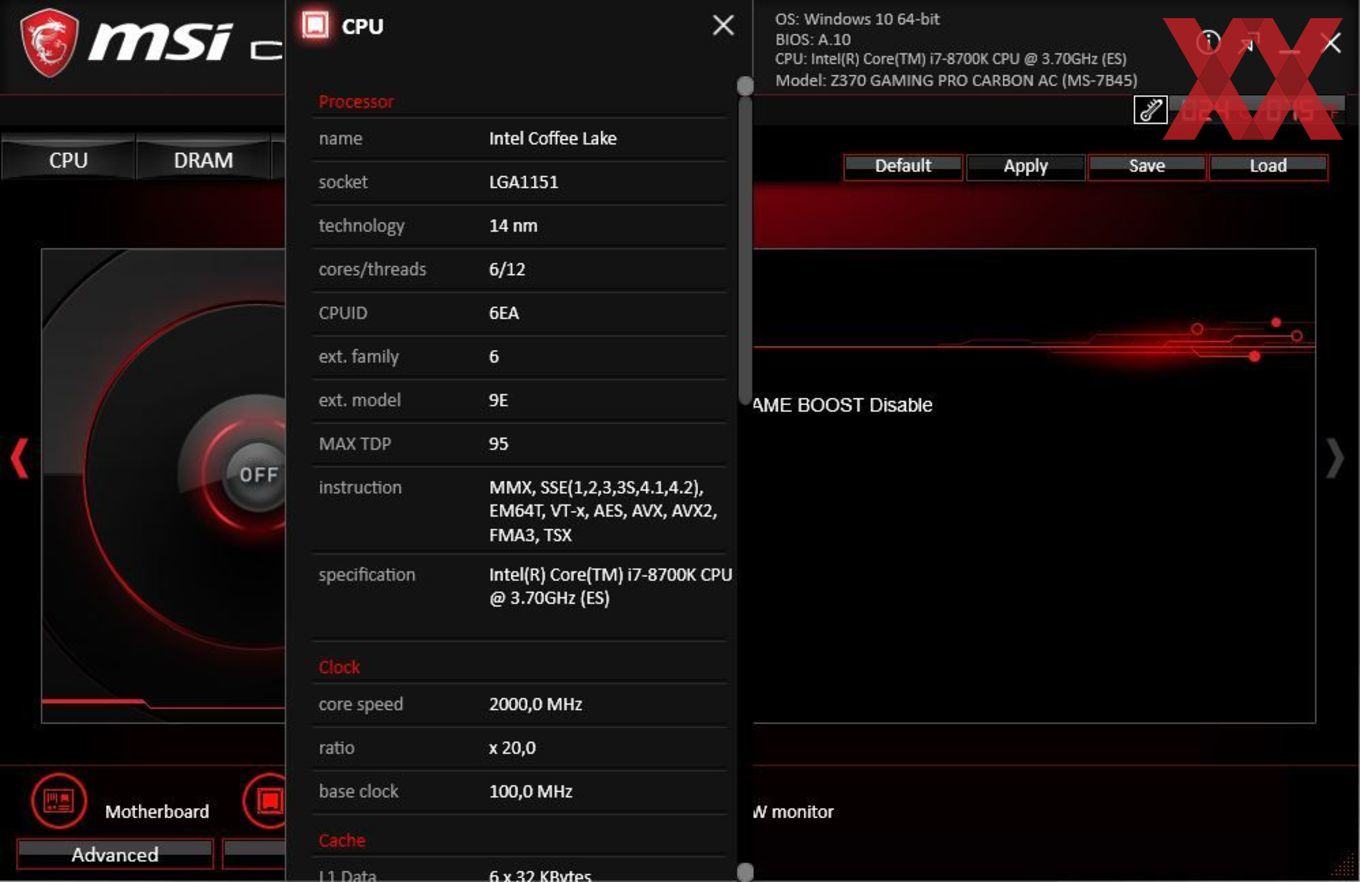Select the "100,0 MHz" base clock value

coord(531,791)
